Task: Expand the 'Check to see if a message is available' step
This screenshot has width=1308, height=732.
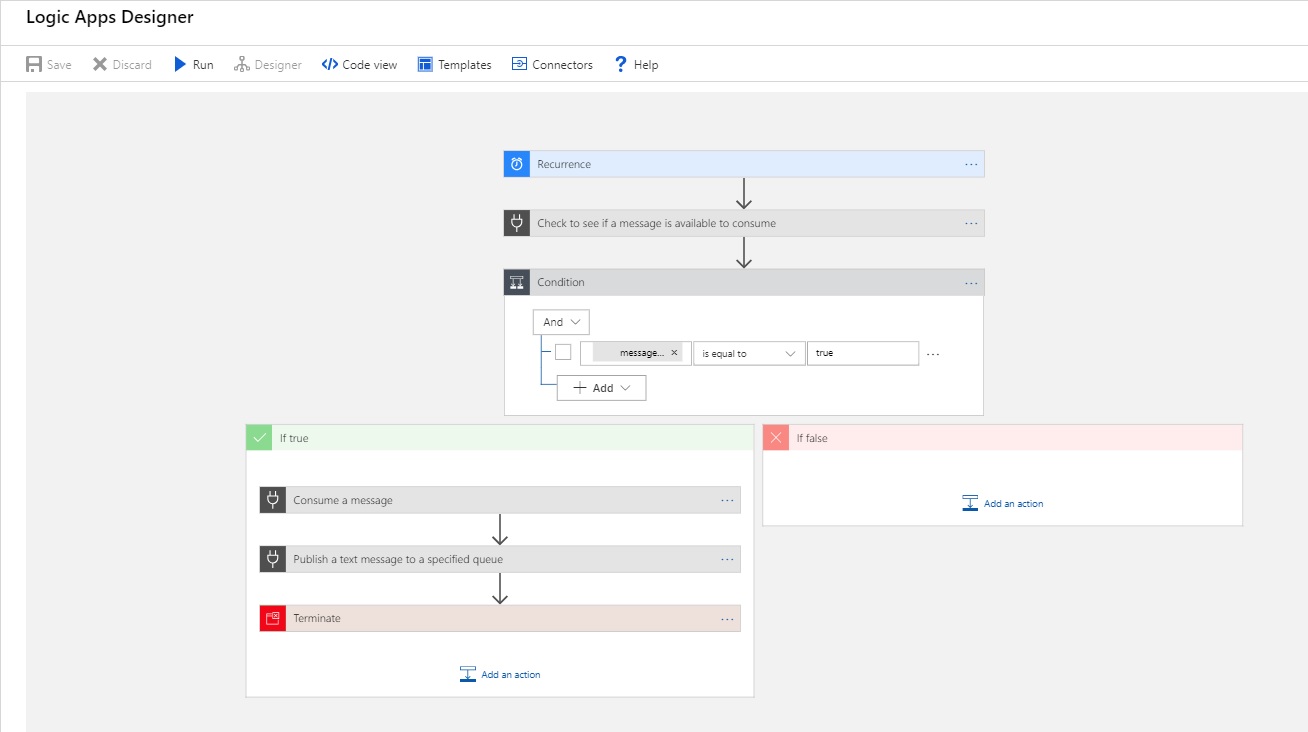Action: [744, 223]
